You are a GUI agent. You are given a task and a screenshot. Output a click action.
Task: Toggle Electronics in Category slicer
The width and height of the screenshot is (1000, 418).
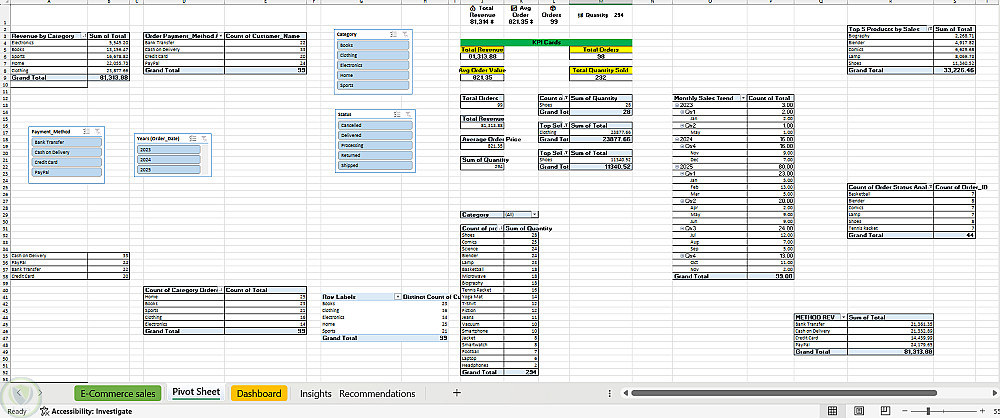pos(373,65)
